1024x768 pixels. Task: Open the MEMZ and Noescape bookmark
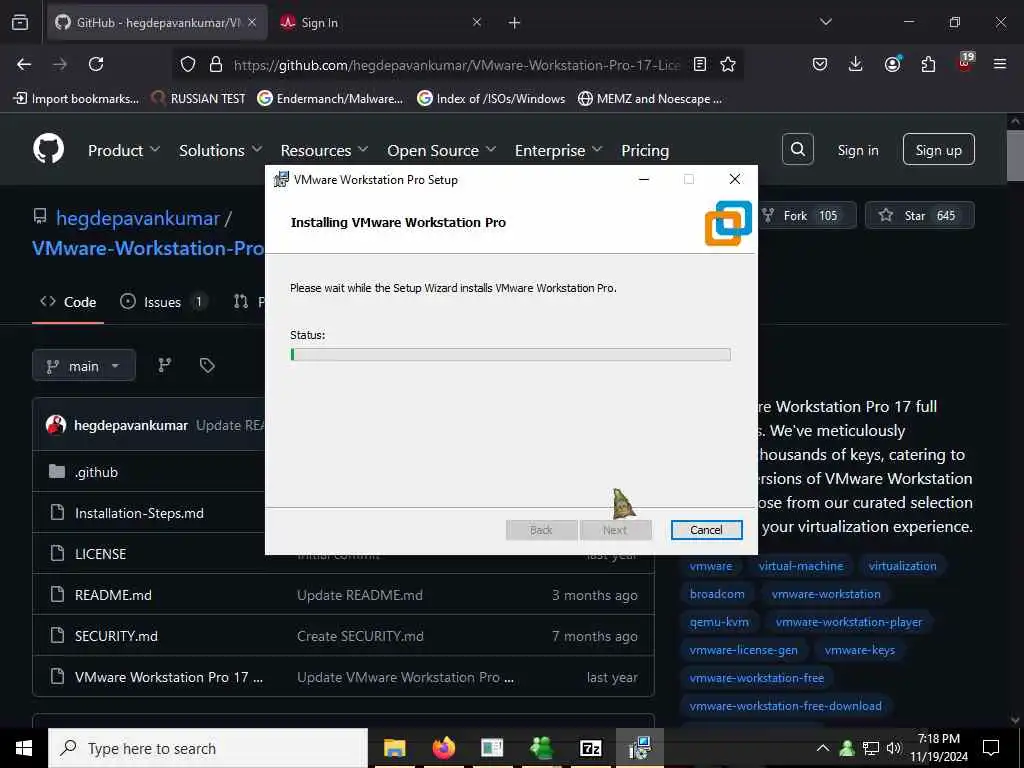[x=650, y=99]
